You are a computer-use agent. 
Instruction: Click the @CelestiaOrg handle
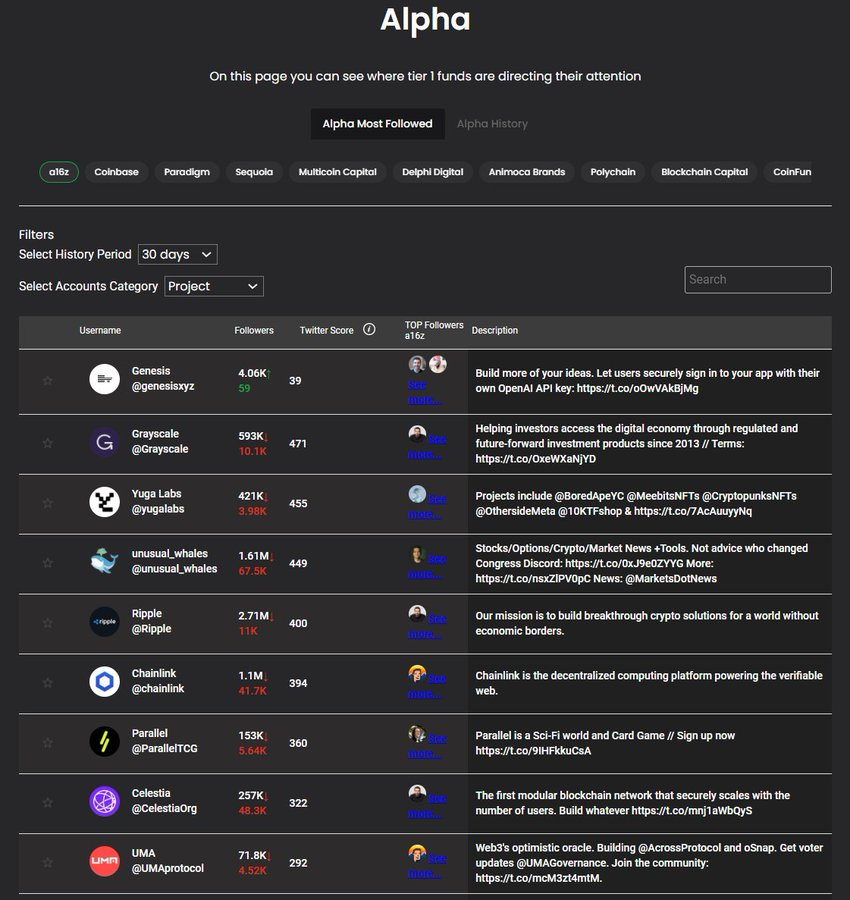(x=164, y=809)
